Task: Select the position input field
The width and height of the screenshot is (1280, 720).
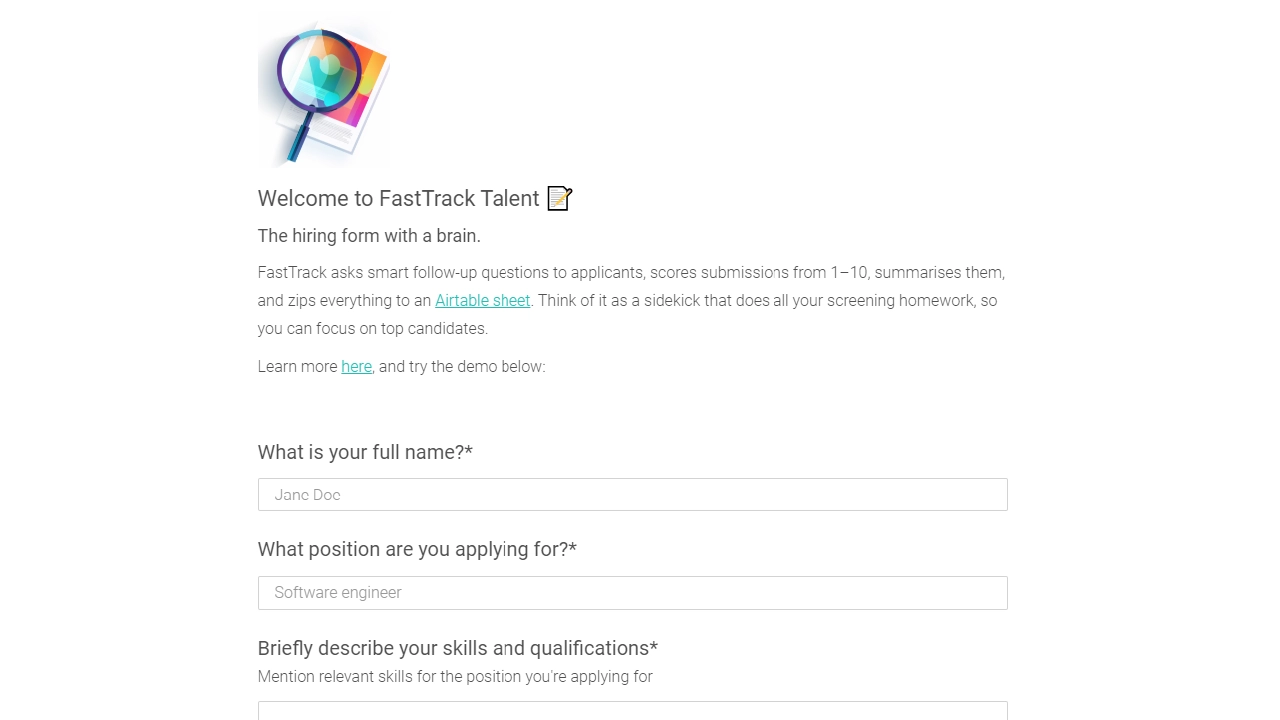Action: (x=632, y=593)
